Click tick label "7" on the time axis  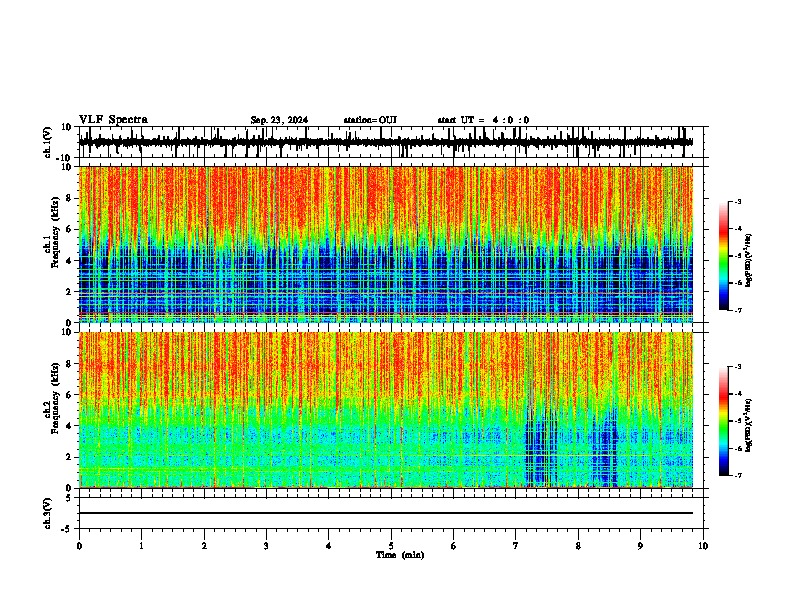tap(516, 546)
